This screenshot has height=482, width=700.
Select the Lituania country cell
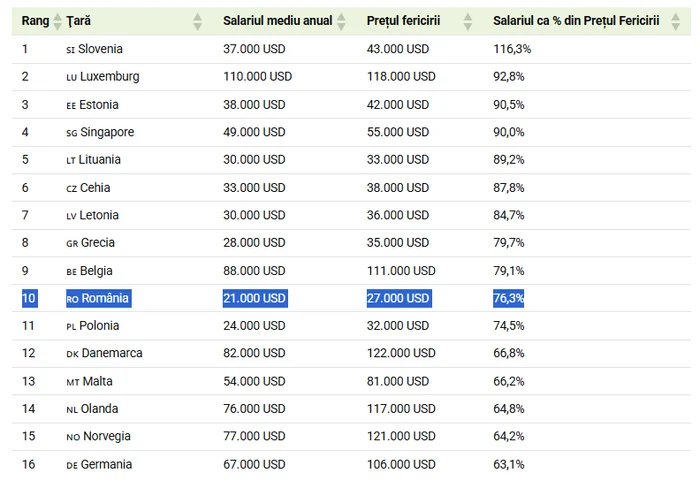coord(93,159)
